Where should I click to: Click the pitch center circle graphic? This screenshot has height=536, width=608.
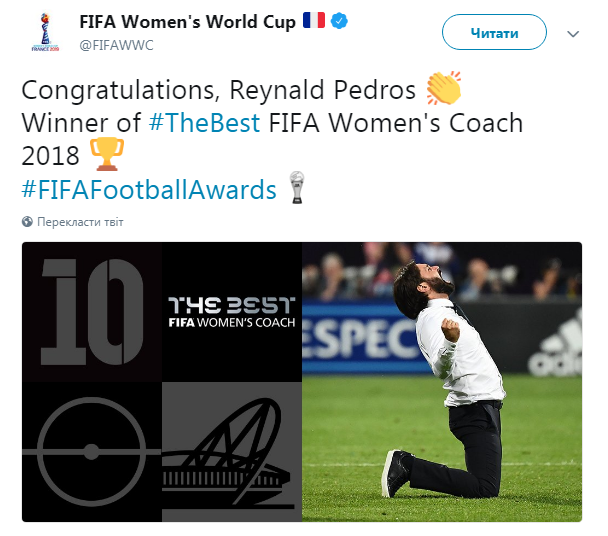pos(91,451)
